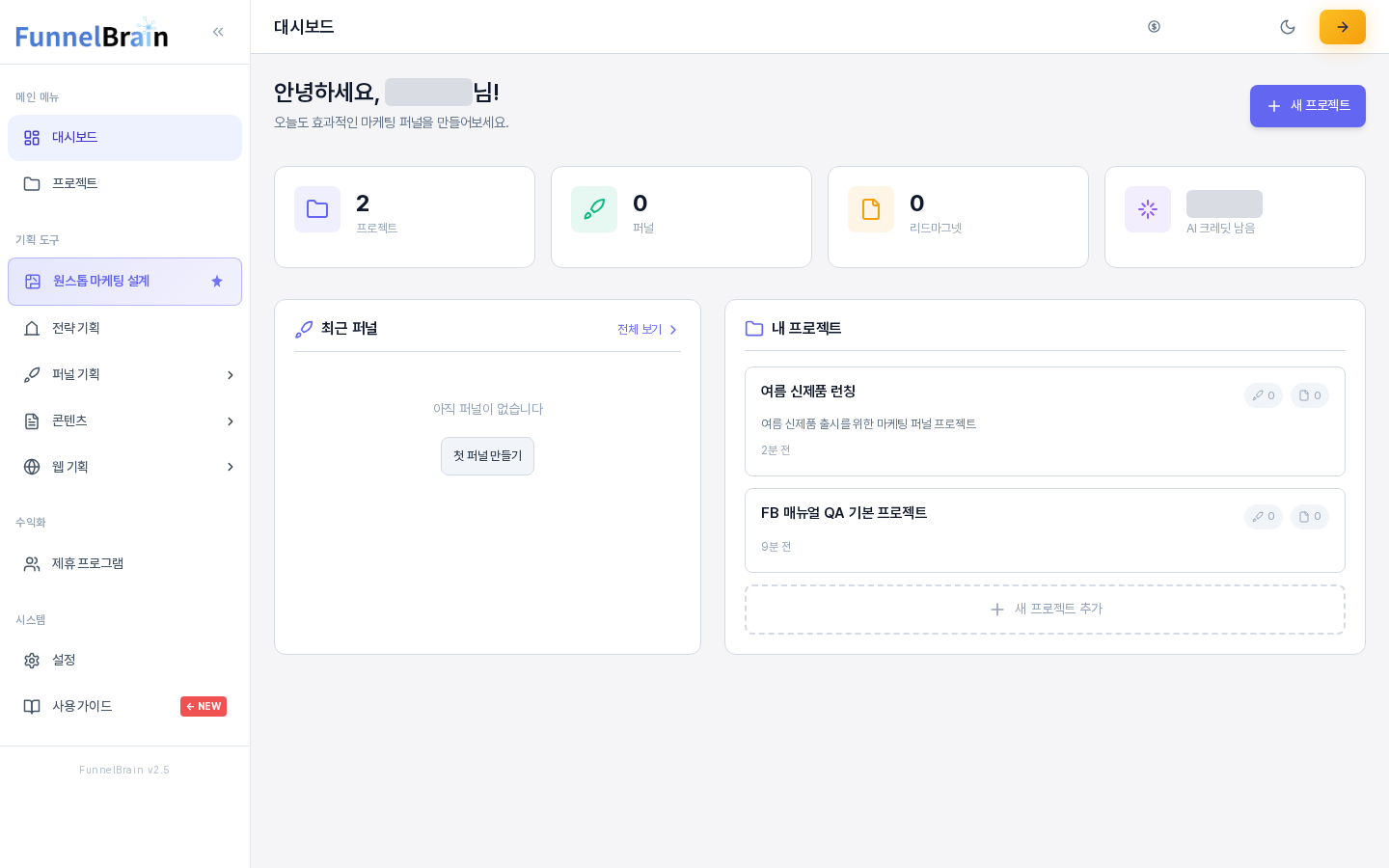Viewport: 1389px width, 868px height.
Task: Click the 아직 퍼널이 없습니다 message
Action: pyautogui.click(x=488, y=409)
